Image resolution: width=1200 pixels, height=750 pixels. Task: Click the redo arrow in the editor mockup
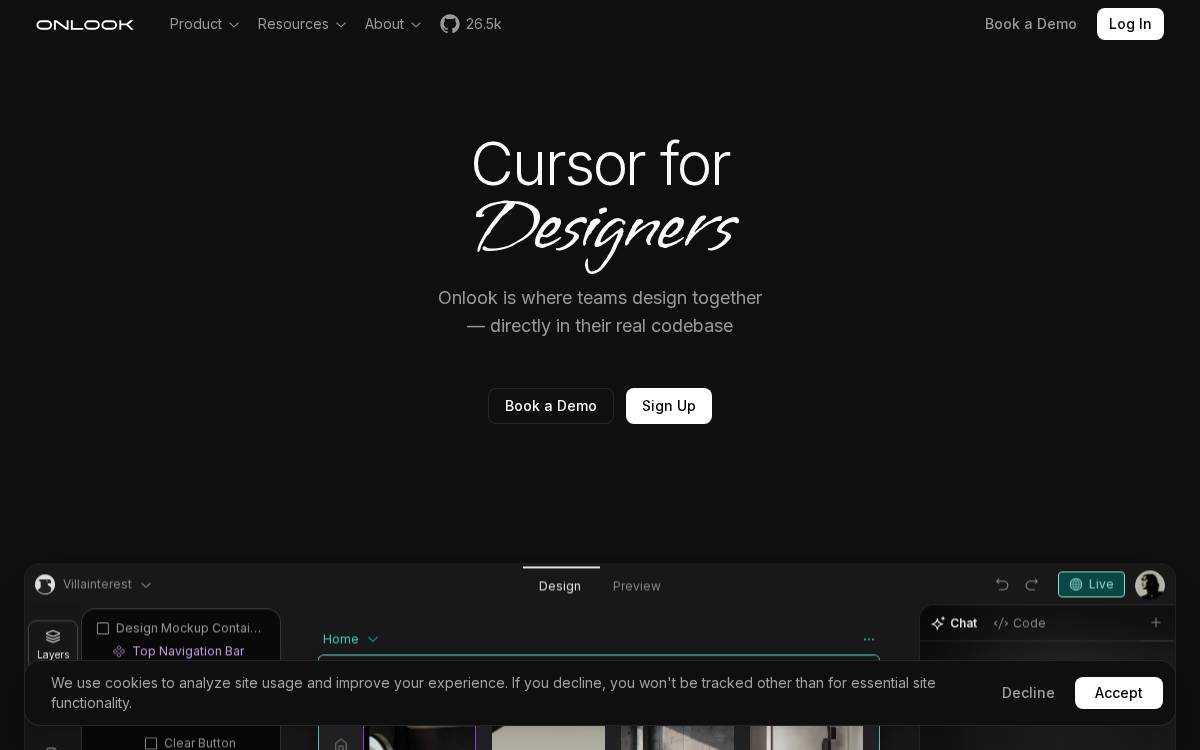(x=1031, y=585)
